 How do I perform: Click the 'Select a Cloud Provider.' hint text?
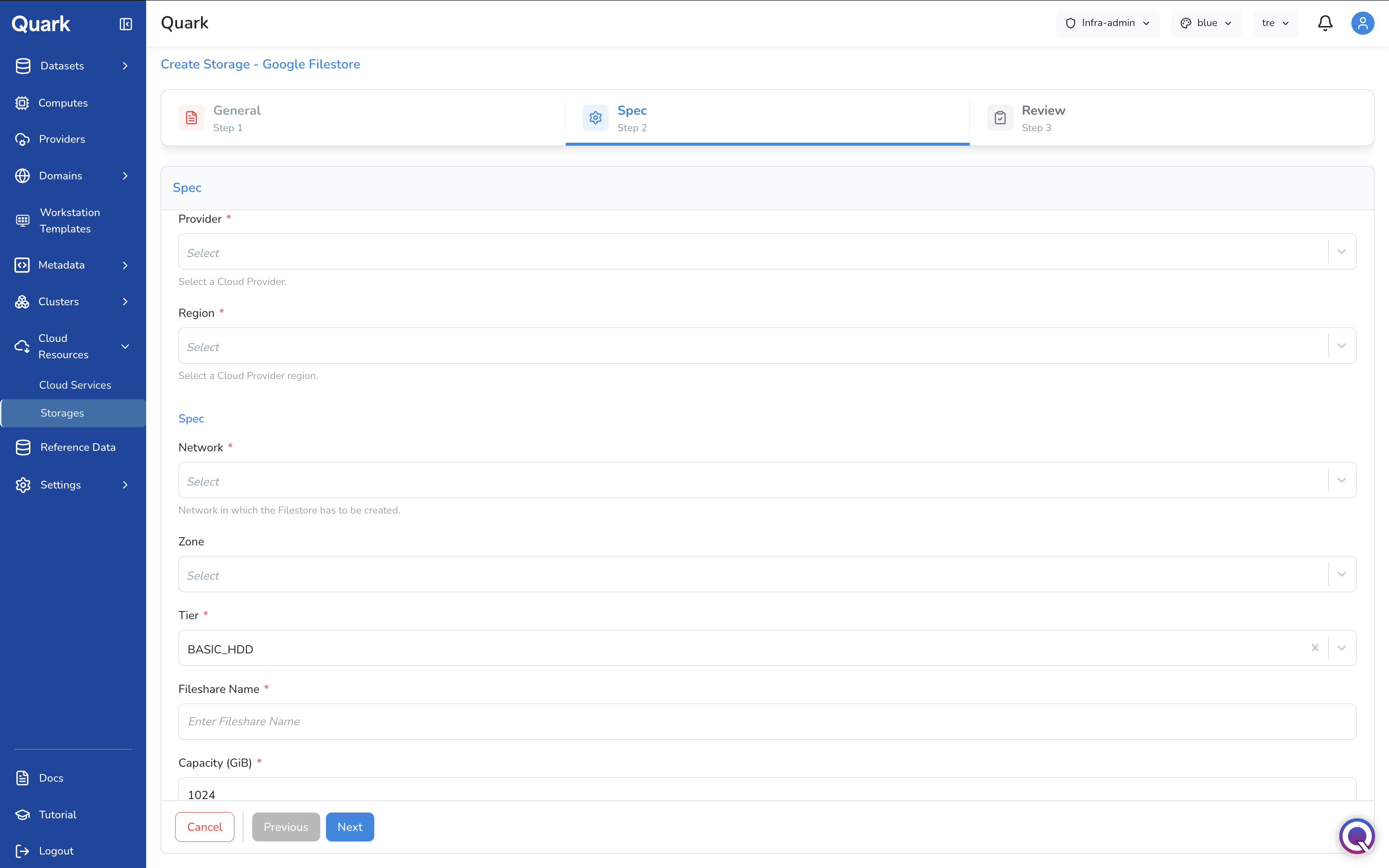point(232,281)
